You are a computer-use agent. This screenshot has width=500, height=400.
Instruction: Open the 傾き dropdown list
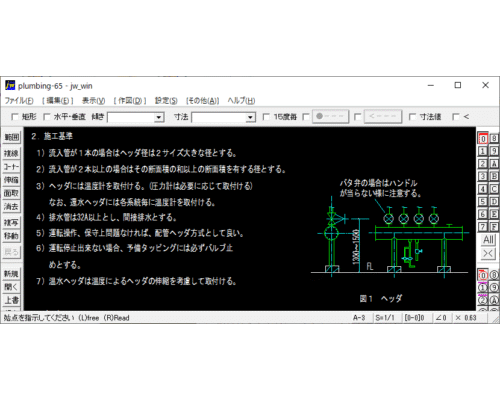pos(159,117)
